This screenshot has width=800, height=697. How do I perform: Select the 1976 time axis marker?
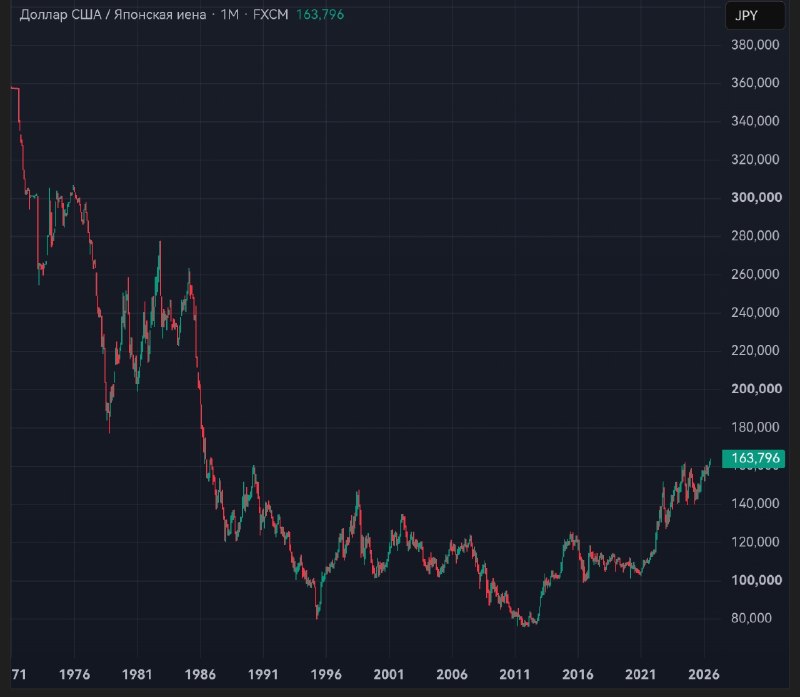[74, 675]
